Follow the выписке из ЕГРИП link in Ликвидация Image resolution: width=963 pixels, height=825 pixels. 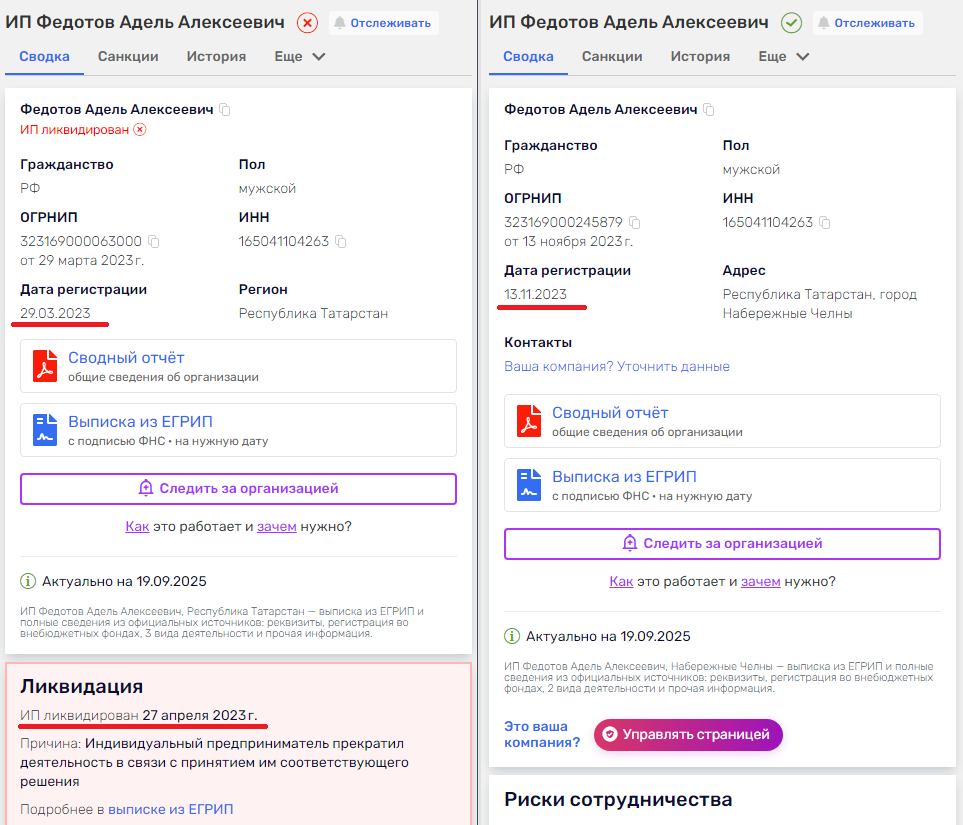(x=170, y=809)
